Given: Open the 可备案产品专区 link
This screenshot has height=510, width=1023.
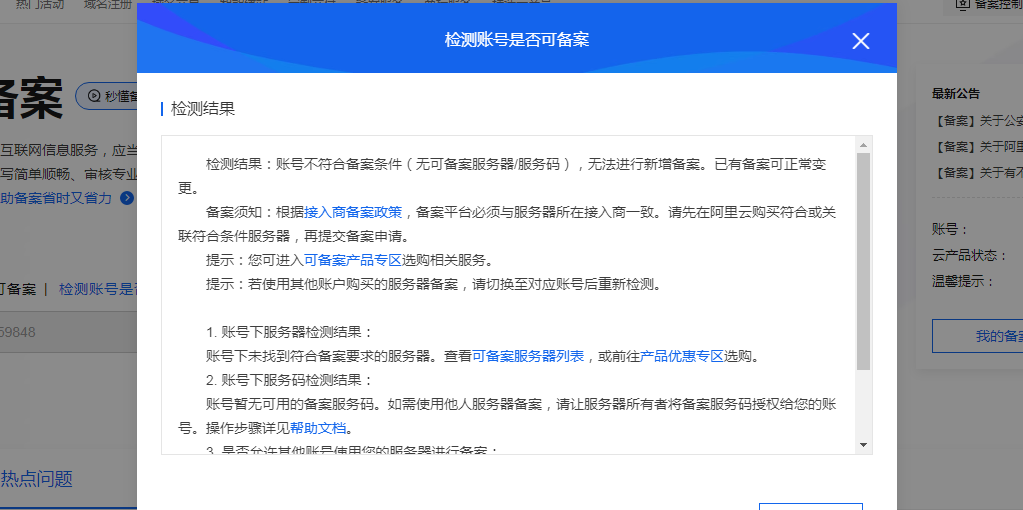Looking at the screenshot, I should click(353, 259).
